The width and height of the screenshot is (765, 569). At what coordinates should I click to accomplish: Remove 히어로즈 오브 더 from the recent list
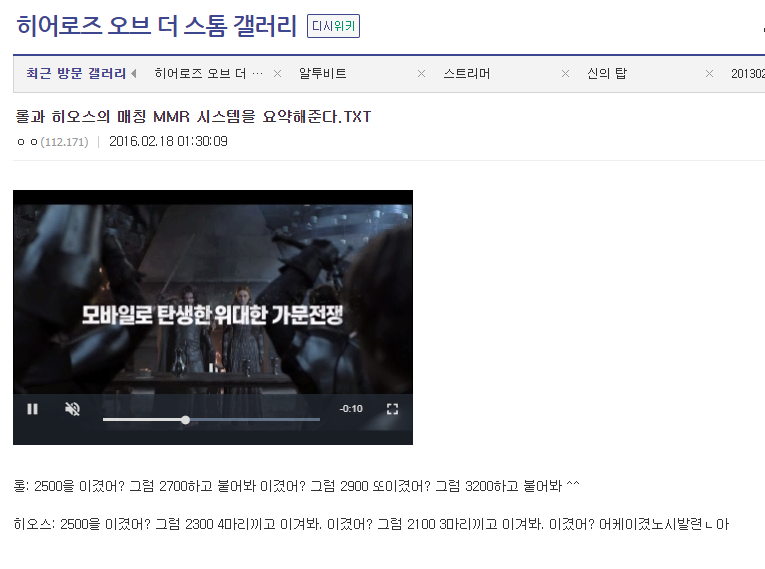click(277, 74)
